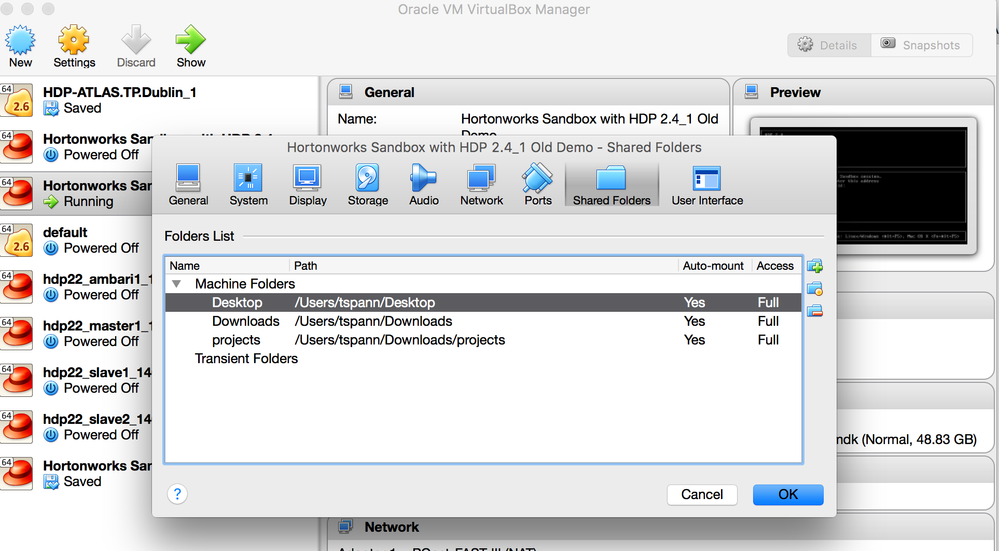Click the hdp22_slave1 red hat icon

click(17, 380)
